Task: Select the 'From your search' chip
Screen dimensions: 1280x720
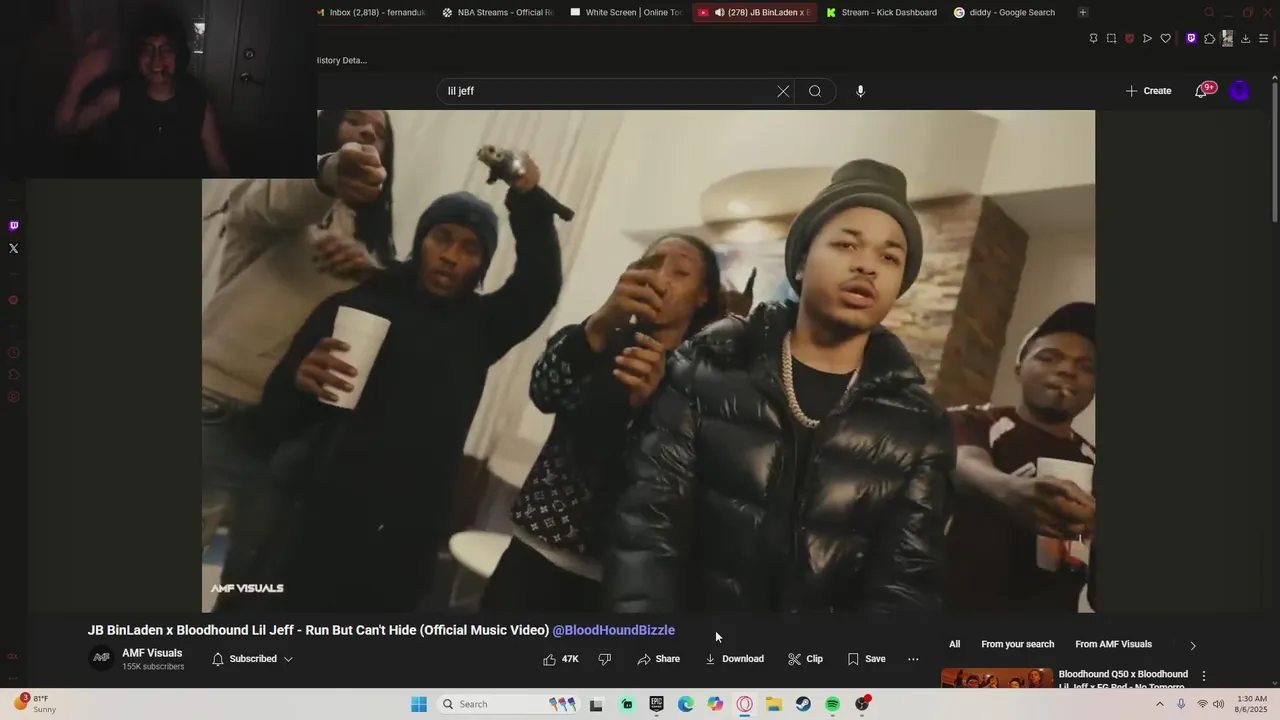Action: [1017, 644]
